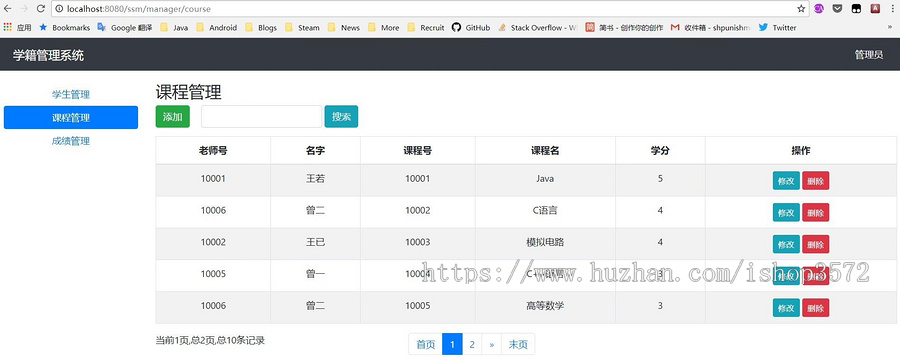This screenshot has height=362, width=900.
Task: Click the green 添加 button
Action: 172,116
